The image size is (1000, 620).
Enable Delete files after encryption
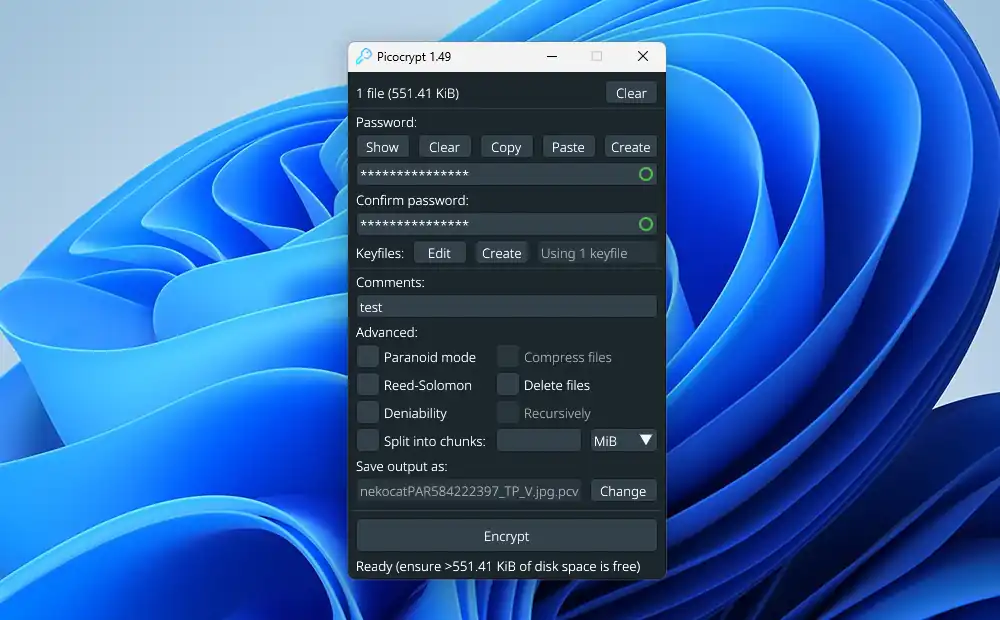click(x=508, y=385)
